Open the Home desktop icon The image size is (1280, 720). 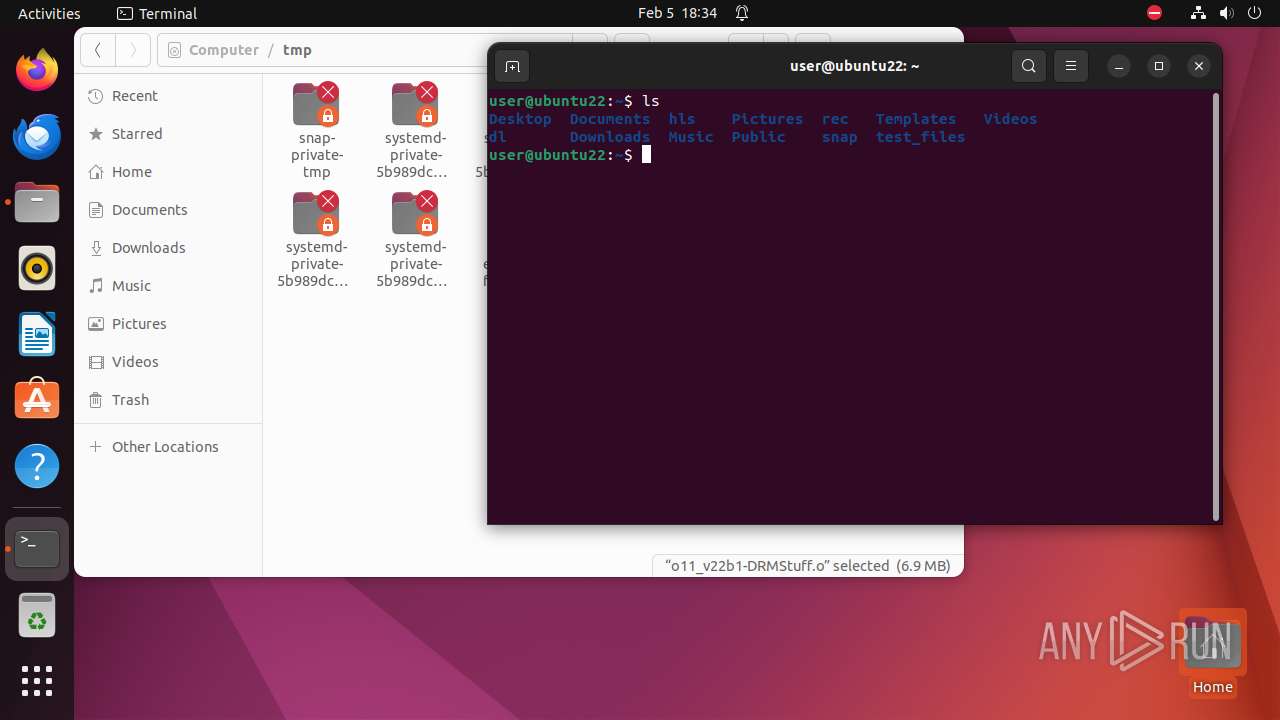point(1212,653)
